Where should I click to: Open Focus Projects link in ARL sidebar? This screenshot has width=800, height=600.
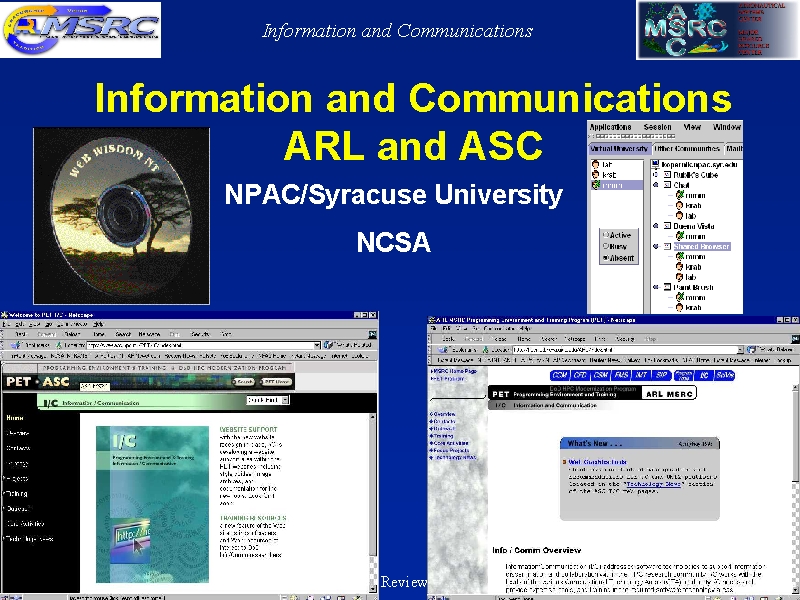coord(451,451)
